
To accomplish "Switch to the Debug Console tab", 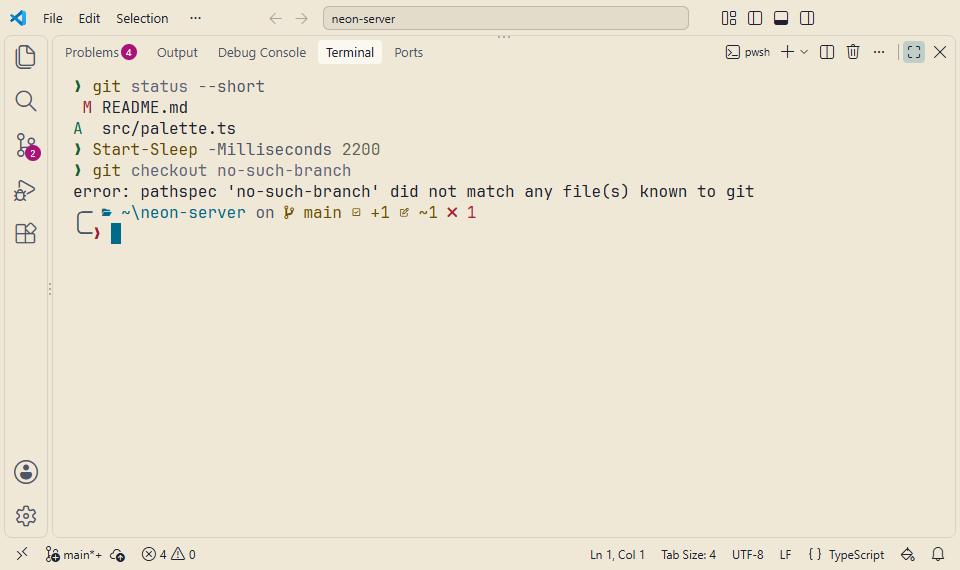I will 261,52.
